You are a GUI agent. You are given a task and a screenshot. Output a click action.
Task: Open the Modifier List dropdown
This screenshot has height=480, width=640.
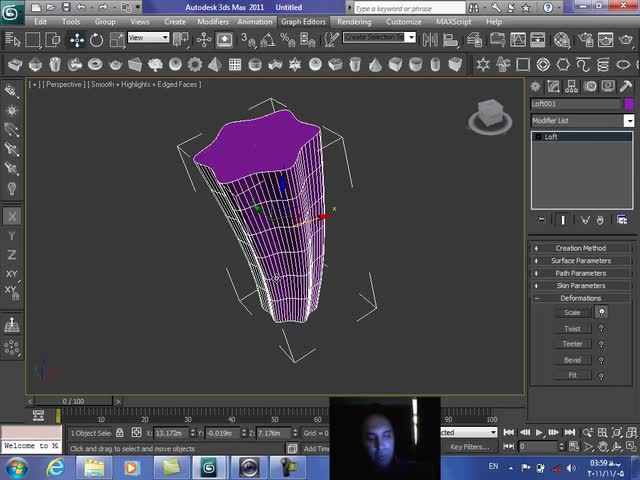pos(629,120)
